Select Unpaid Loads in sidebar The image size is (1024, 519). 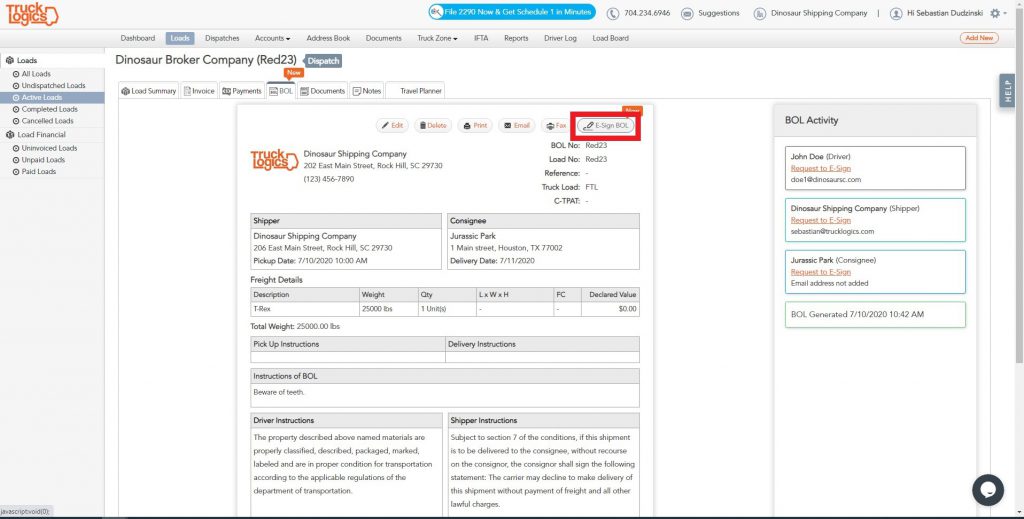pyautogui.click(x=43, y=160)
